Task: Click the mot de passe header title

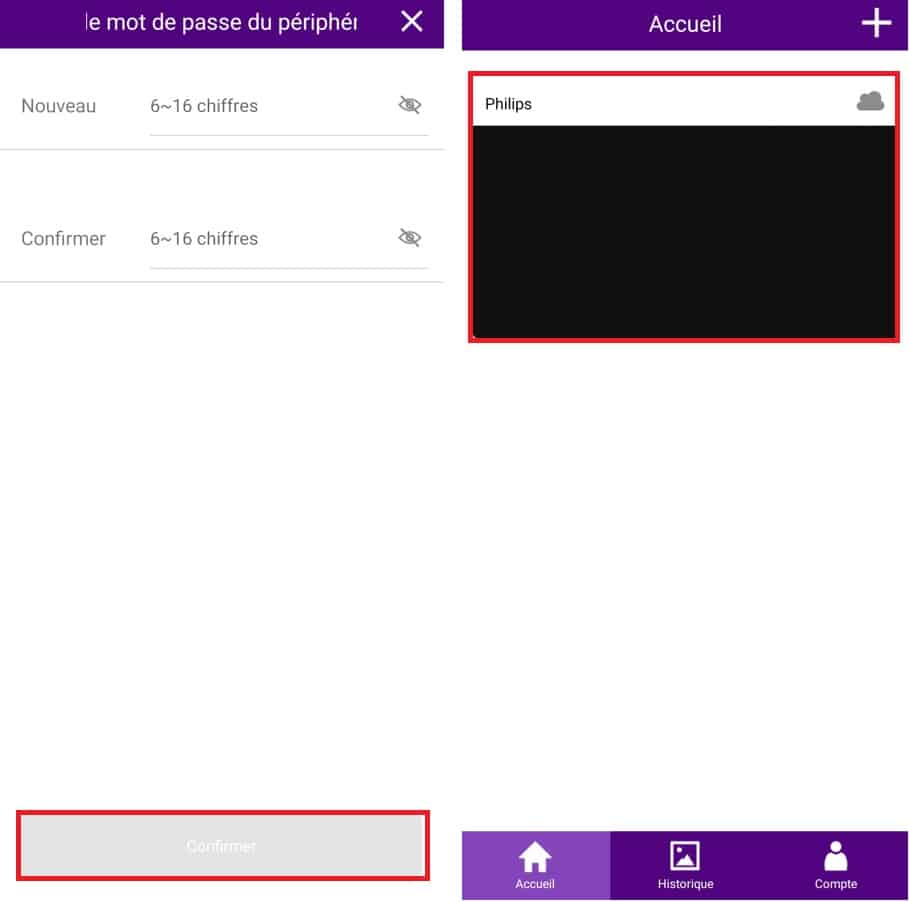Action: point(221,23)
